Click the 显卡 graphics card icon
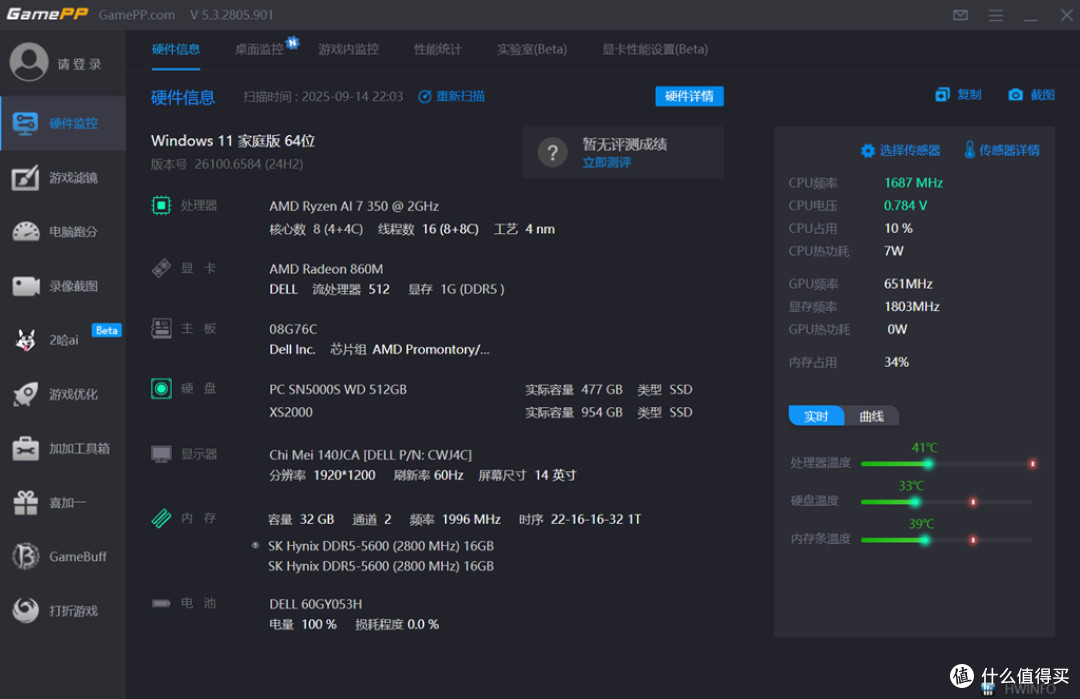This screenshot has width=1080, height=699. click(161, 268)
